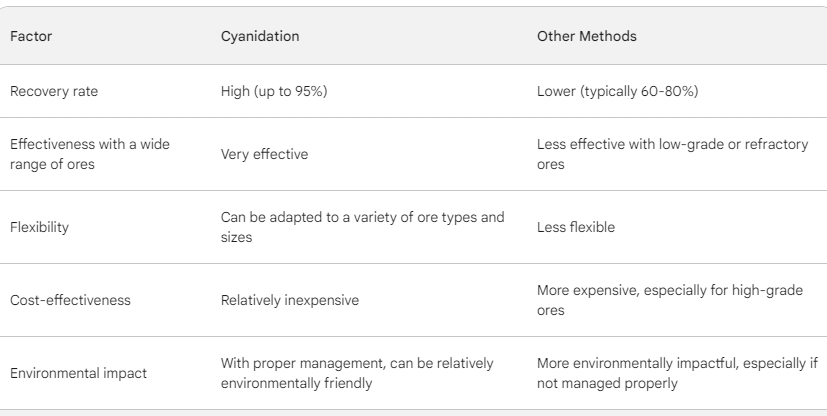
Task: Click Can be adapted to a variety cell
Action: (x=362, y=227)
